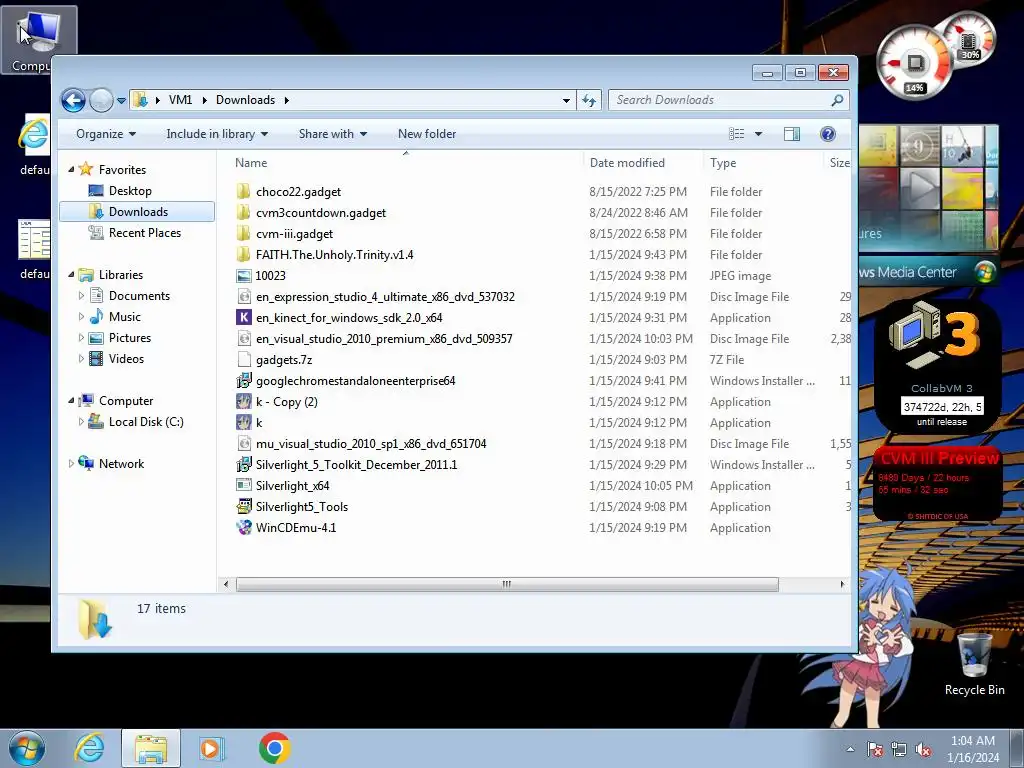This screenshot has height=768, width=1024.
Task: Expand the Network node
Action: tap(71, 464)
